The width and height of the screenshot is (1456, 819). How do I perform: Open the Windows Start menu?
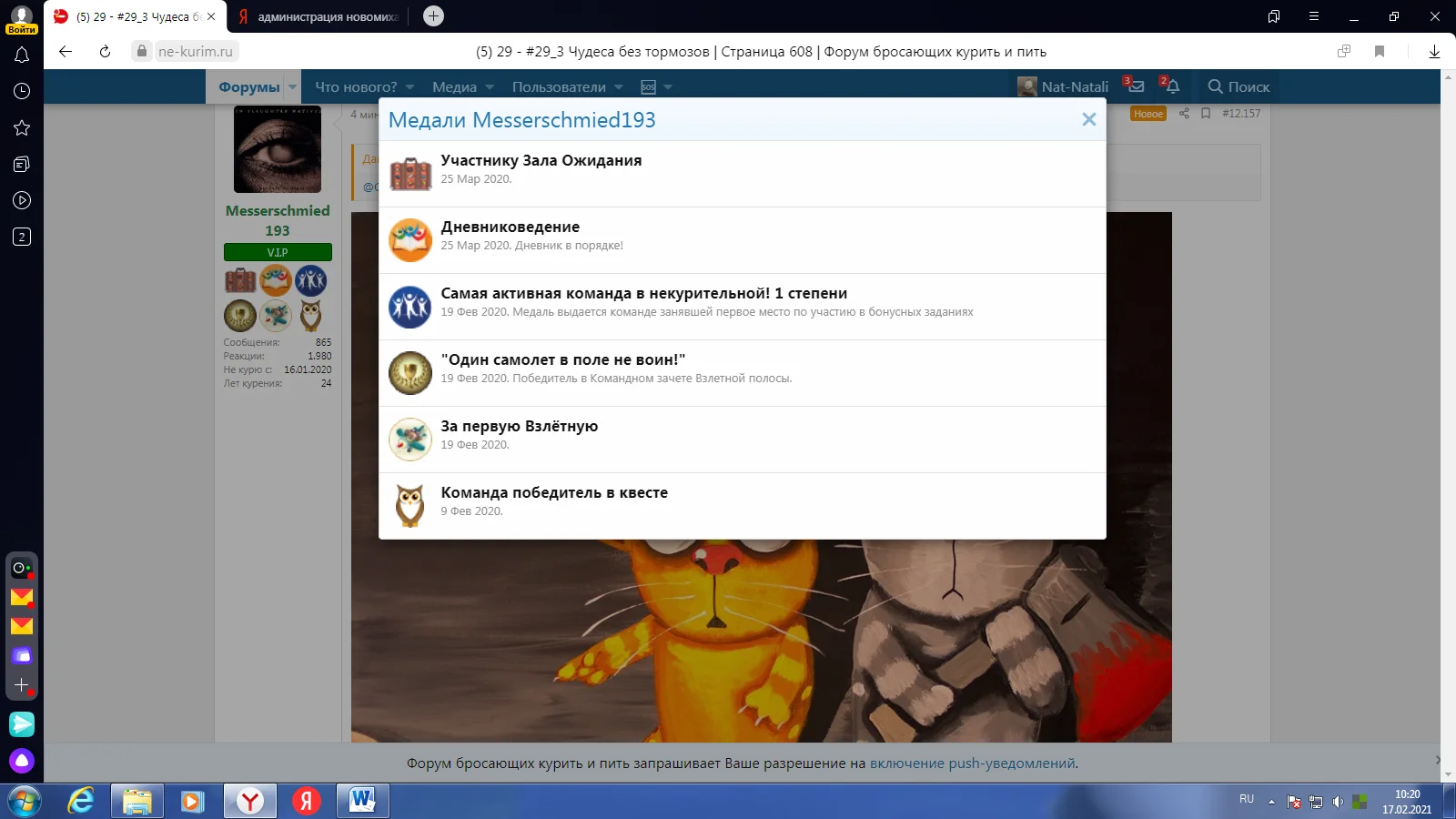[25, 801]
